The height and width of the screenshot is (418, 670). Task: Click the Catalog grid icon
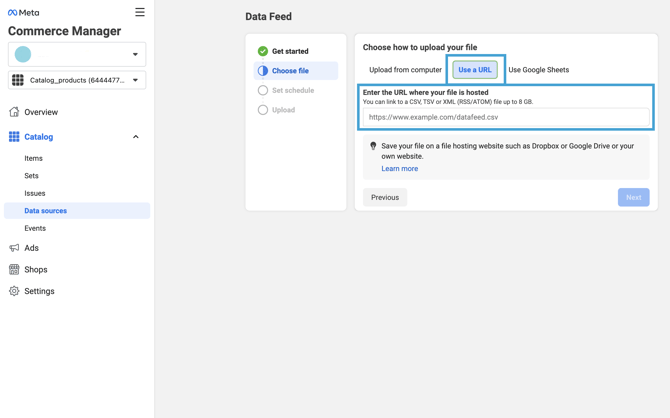pyautogui.click(x=14, y=137)
